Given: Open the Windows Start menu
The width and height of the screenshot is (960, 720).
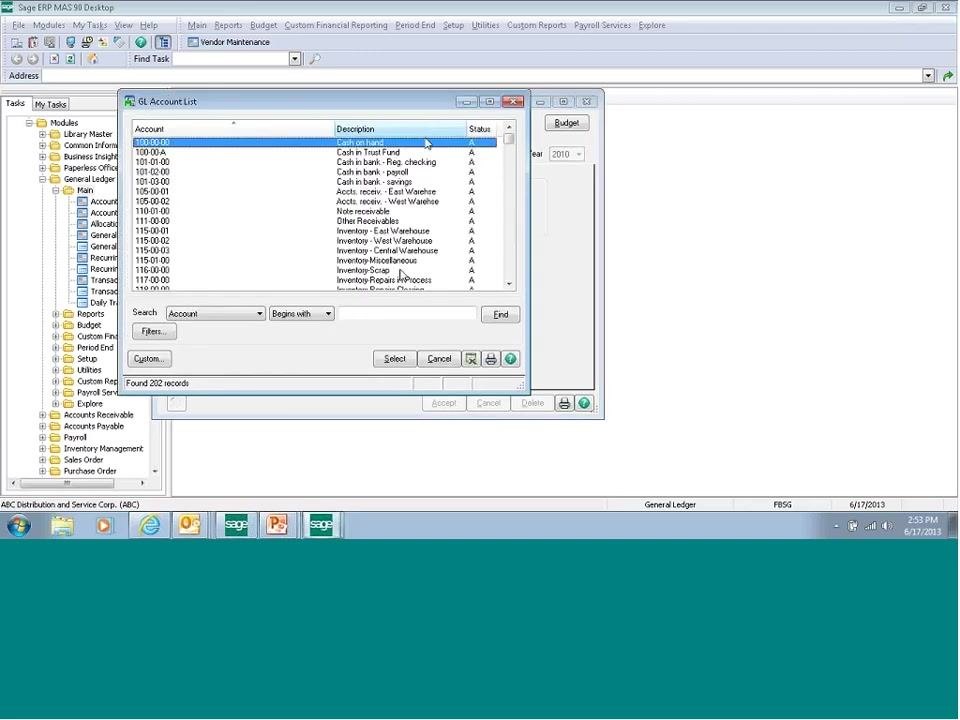Looking at the screenshot, I should point(19,526).
